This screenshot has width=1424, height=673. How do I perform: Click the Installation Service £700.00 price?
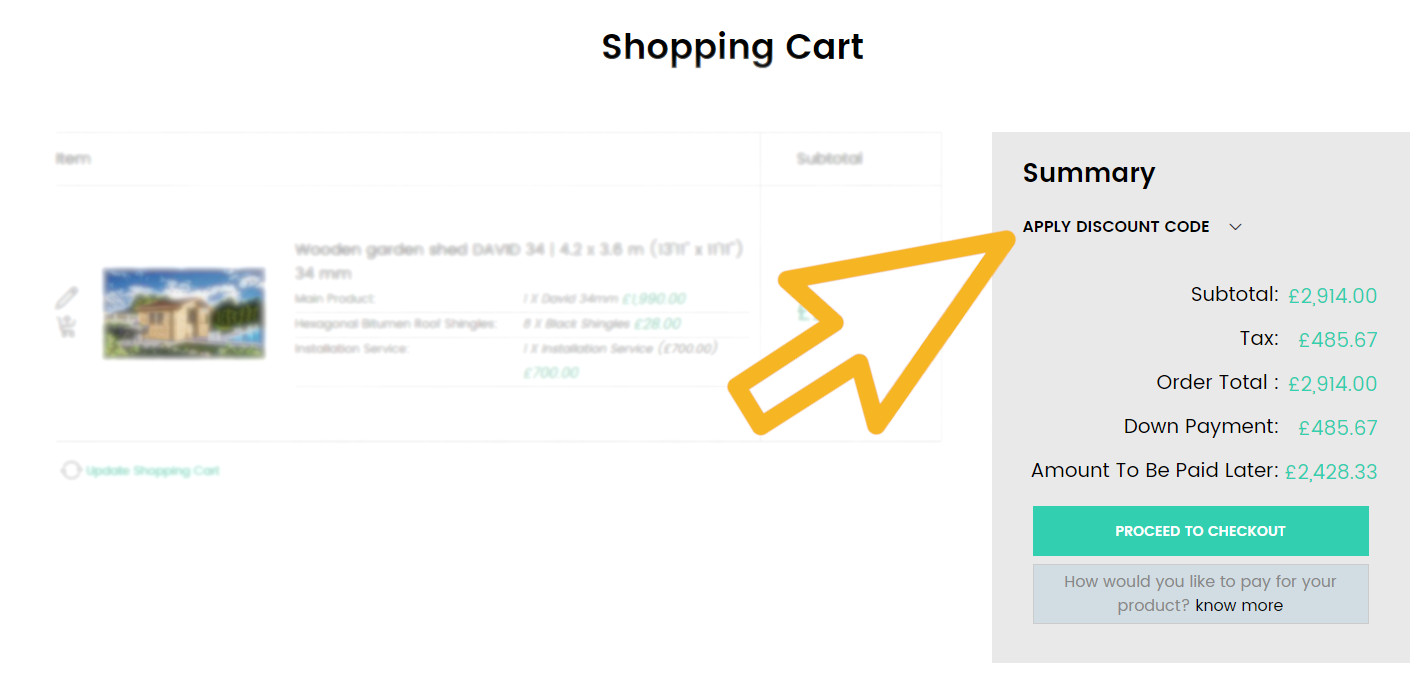[551, 373]
